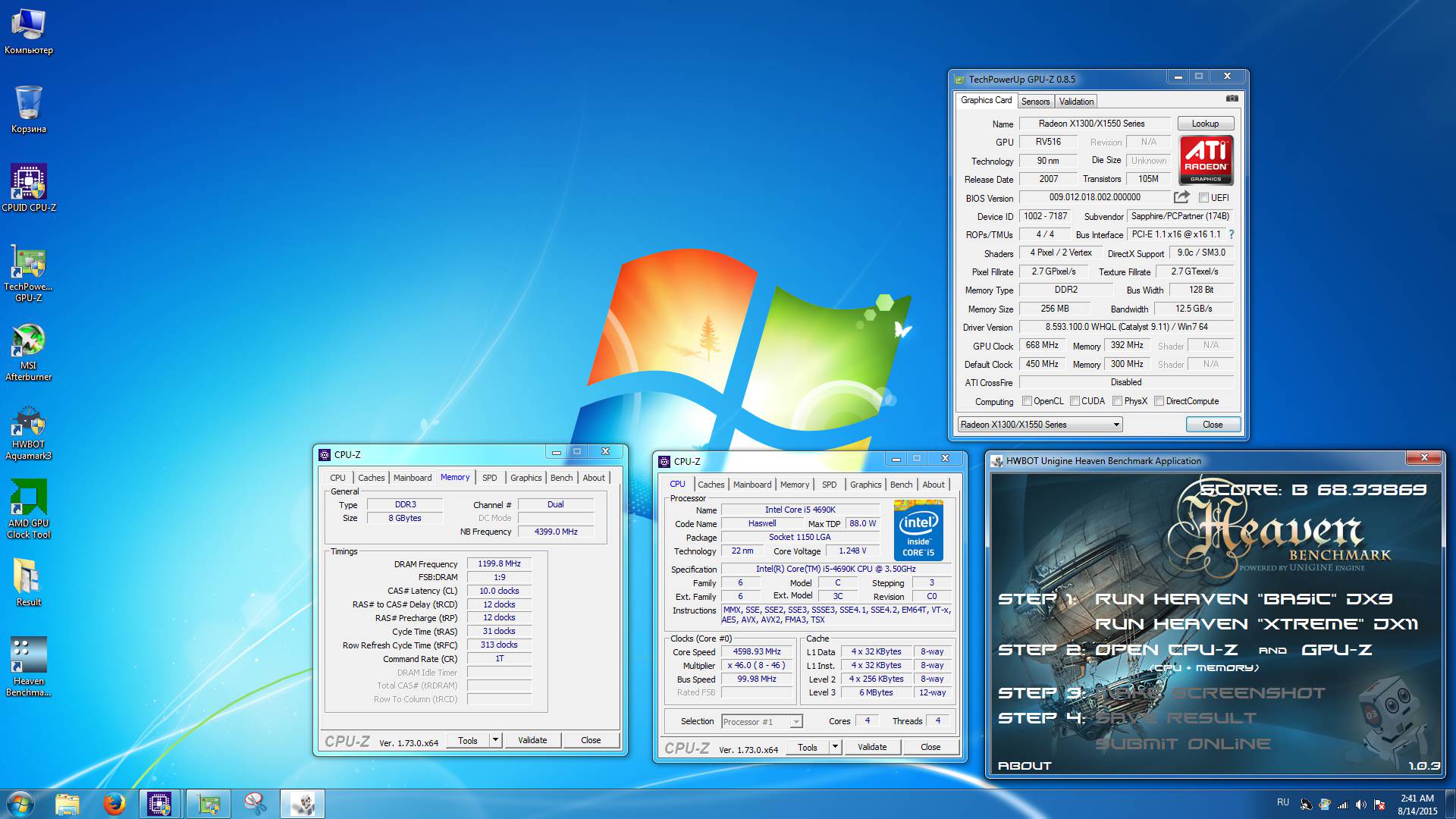
Task: Open About tab in right CPU-Z window
Action: [934, 485]
